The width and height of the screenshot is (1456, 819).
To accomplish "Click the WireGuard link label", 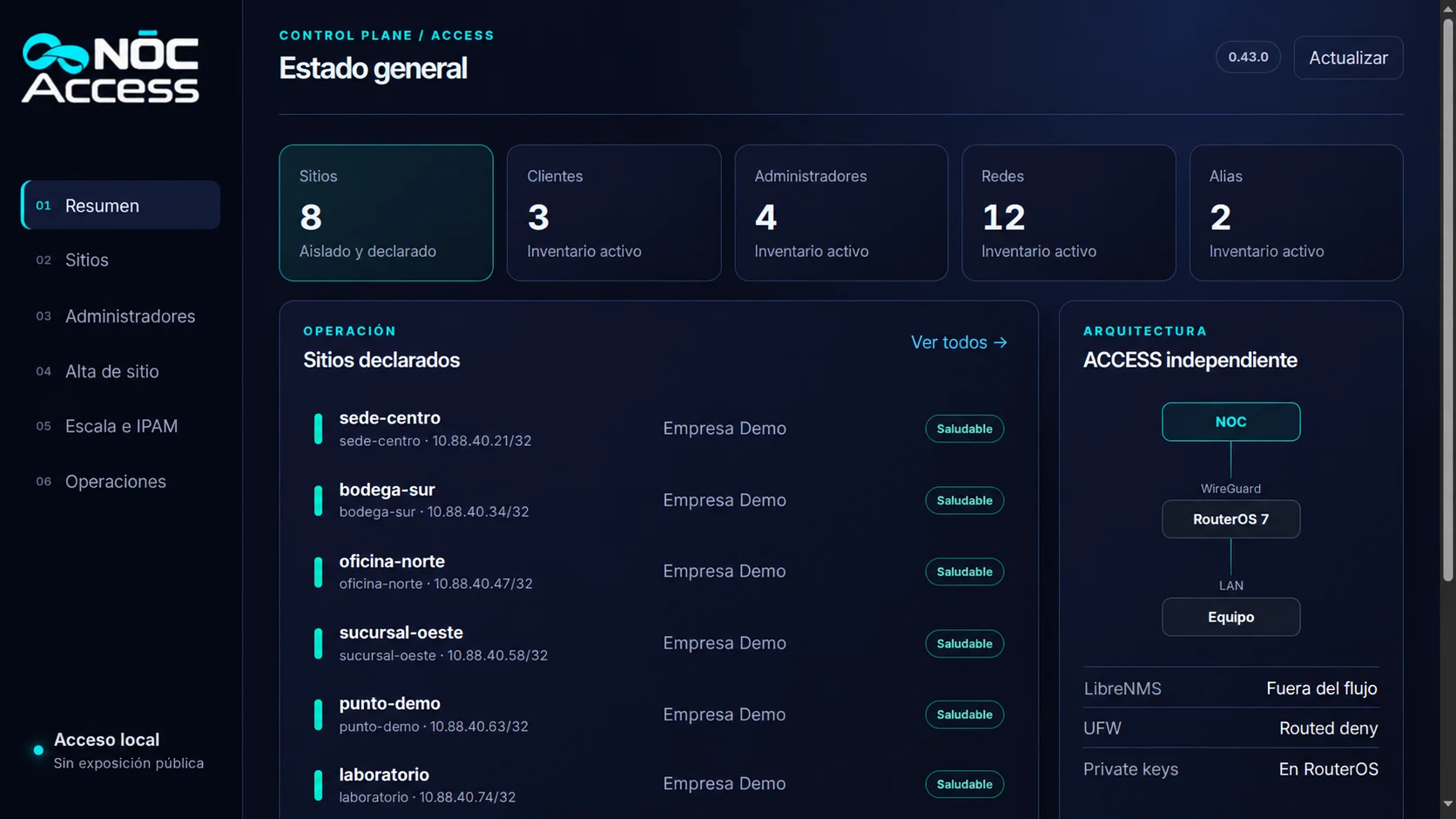I will (x=1230, y=489).
